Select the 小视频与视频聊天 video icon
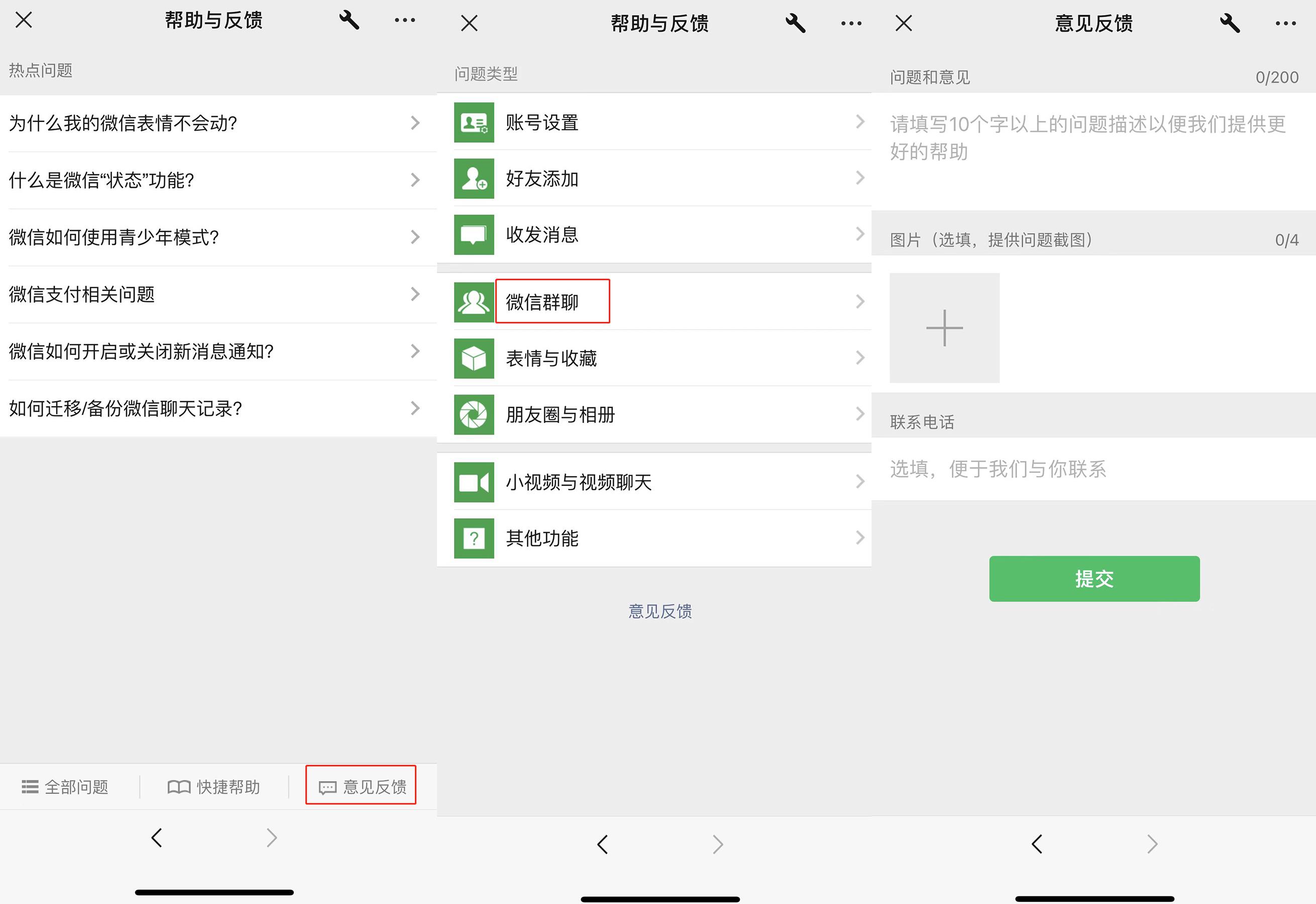The height and width of the screenshot is (904, 1316). click(475, 482)
